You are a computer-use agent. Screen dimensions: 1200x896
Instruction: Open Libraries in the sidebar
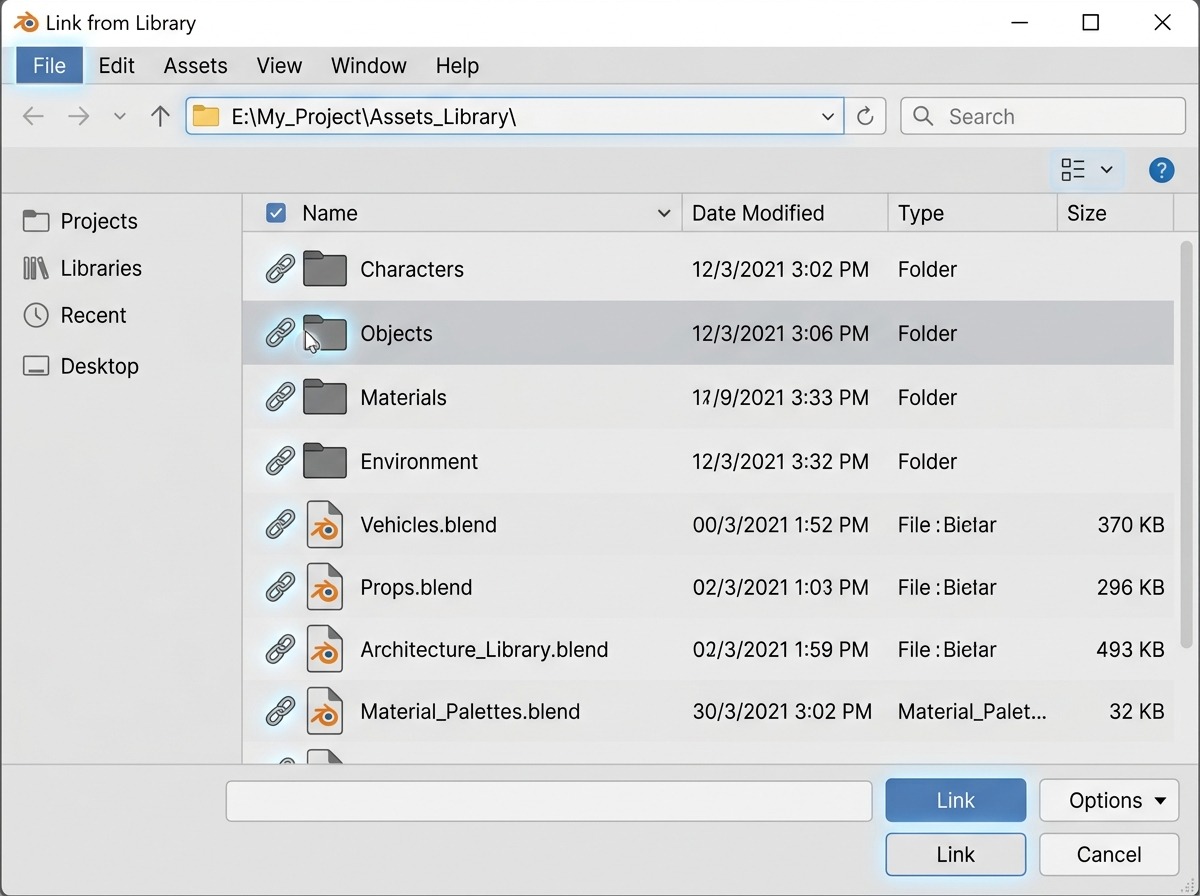pos(82,268)
